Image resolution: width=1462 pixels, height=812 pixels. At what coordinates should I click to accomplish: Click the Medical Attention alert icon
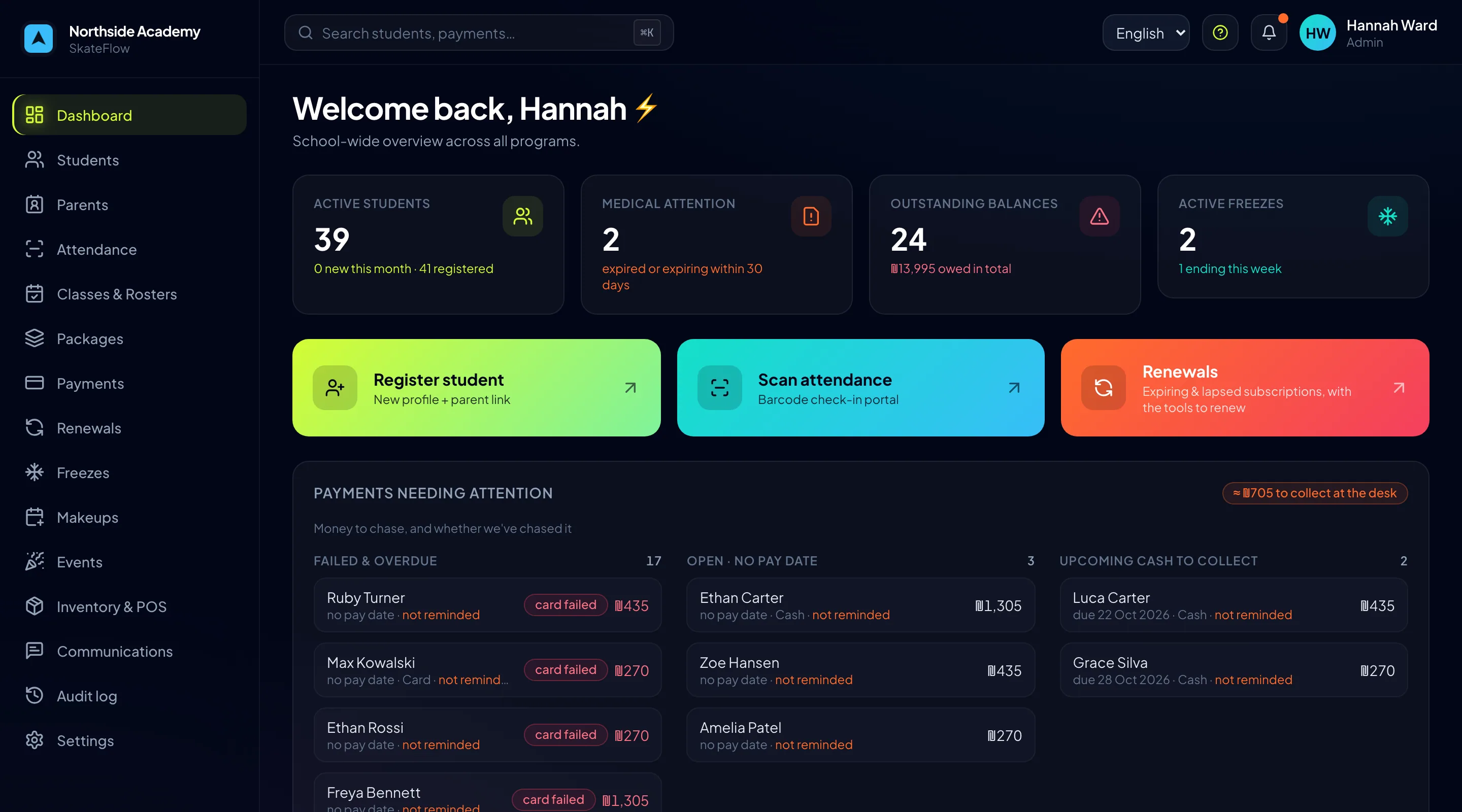(x=811, y=216)
